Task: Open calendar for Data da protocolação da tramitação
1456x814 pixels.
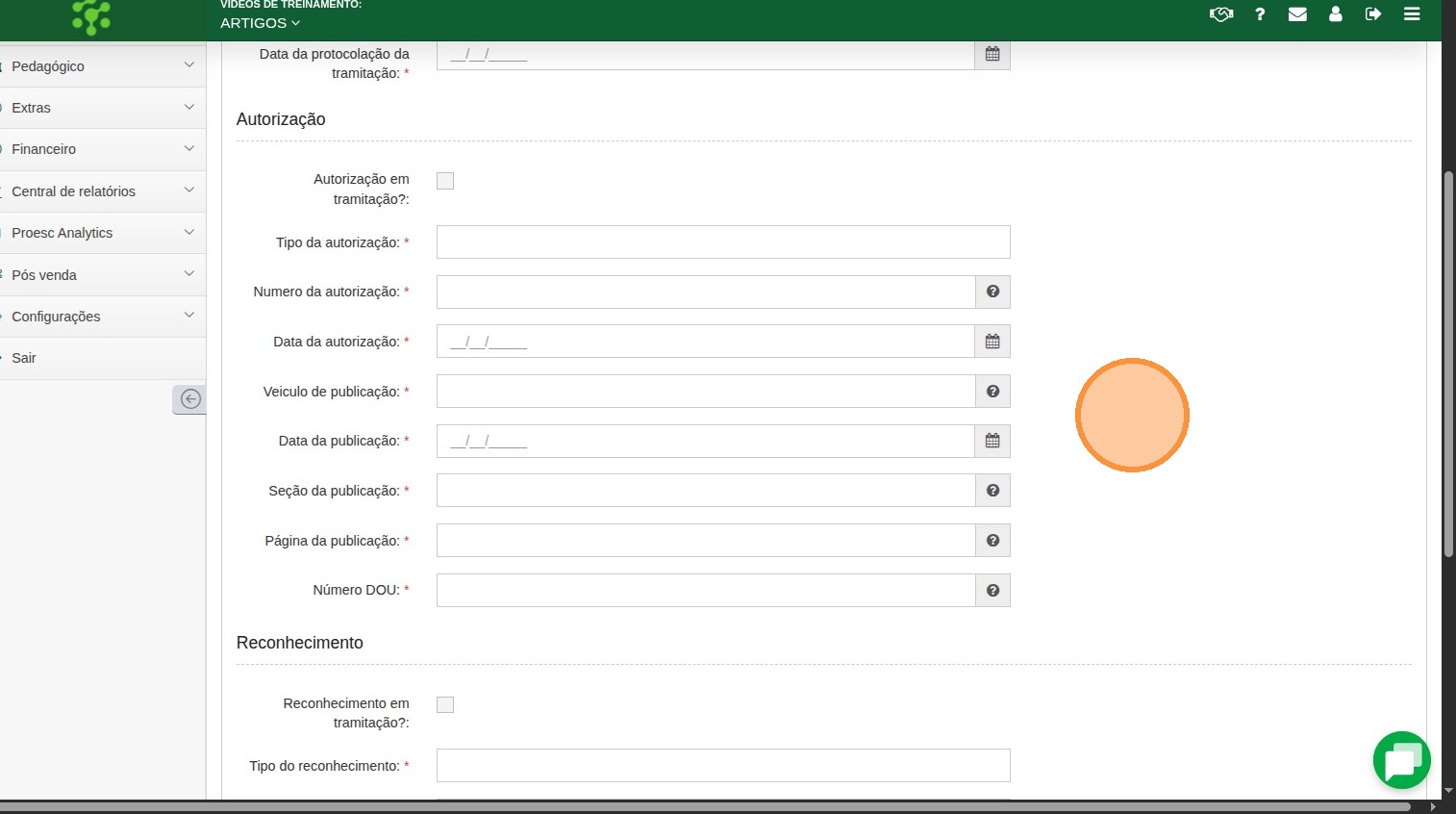Action: (x=992, y=54)
